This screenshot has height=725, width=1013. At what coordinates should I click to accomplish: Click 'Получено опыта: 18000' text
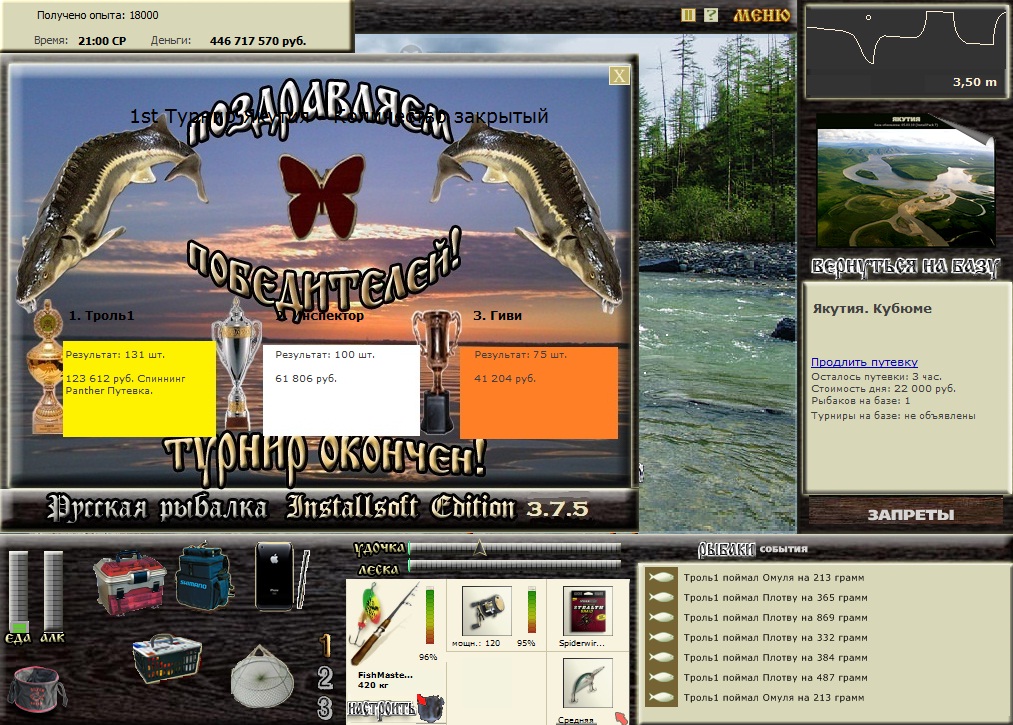click(98, 15)
